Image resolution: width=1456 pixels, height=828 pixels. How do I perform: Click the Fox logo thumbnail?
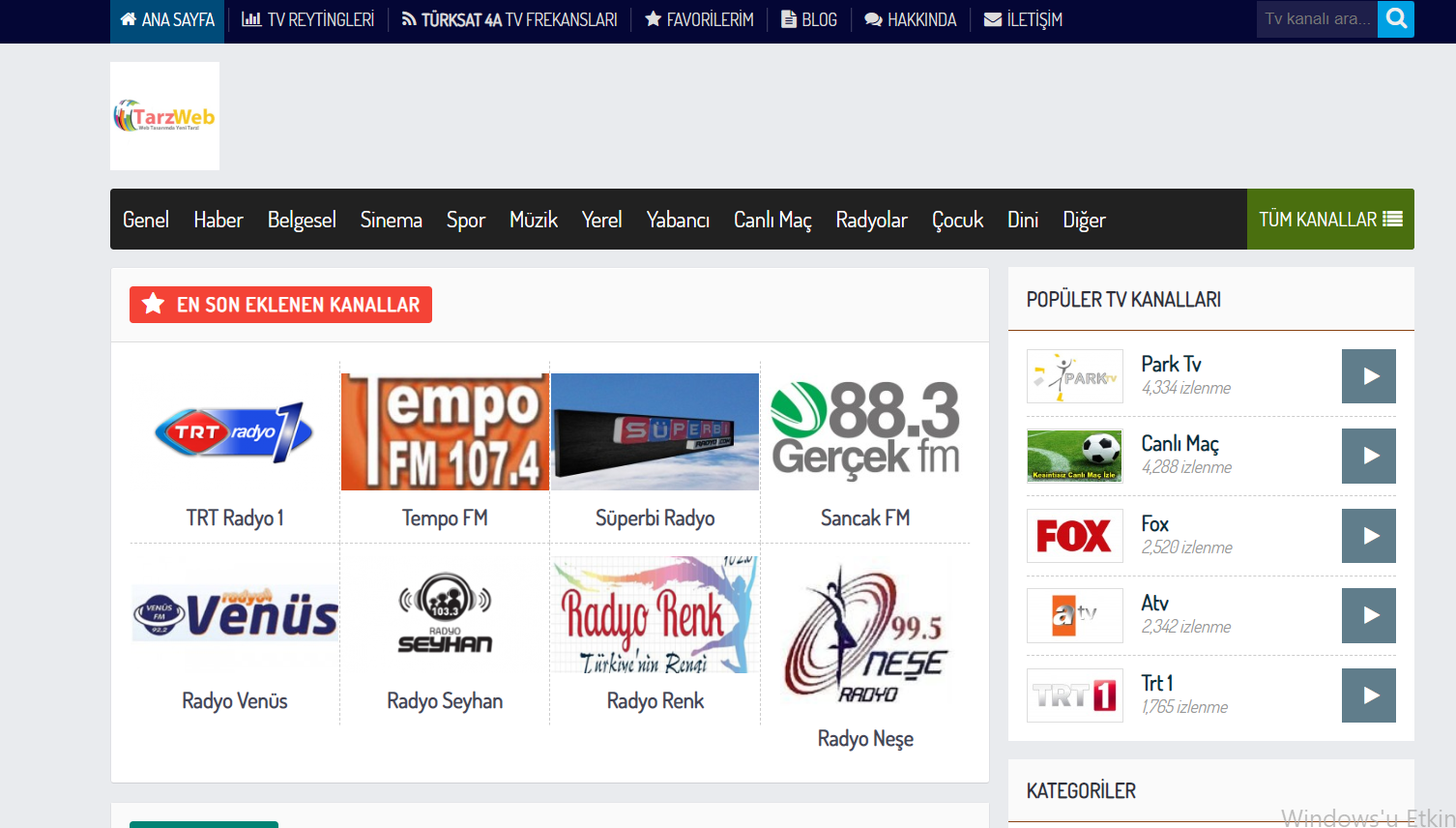pos(1075,536)
